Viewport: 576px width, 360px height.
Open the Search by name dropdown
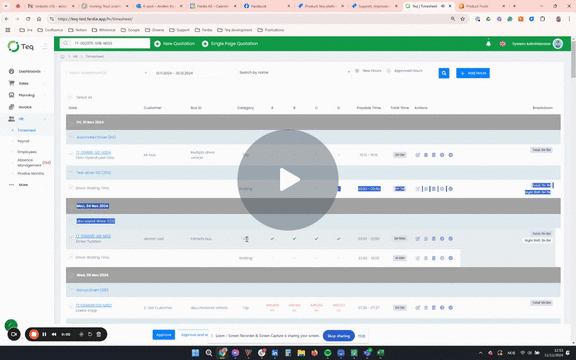coord(294,72)
